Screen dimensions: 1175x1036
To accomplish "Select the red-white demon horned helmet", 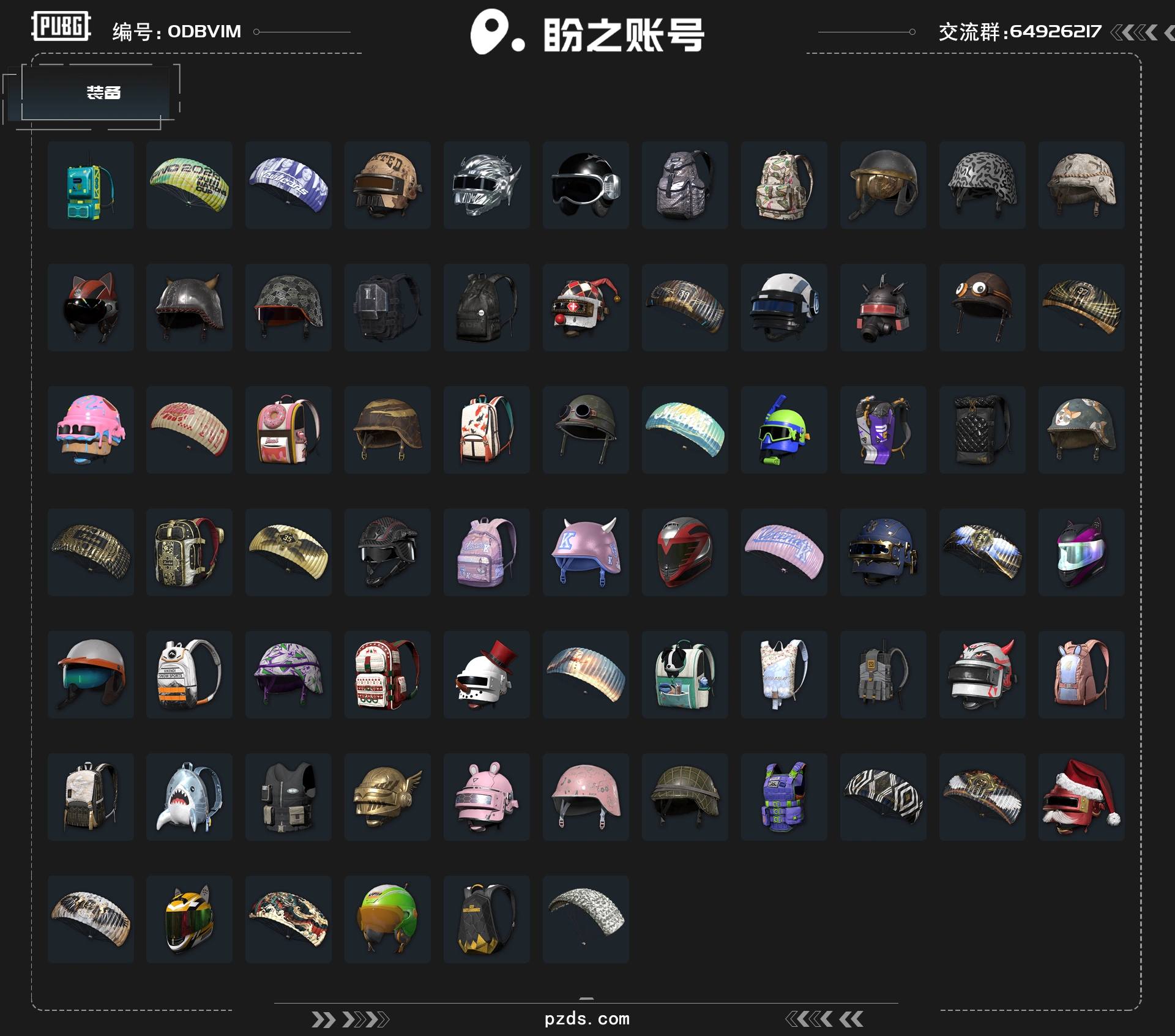I will (x=982, y=674).
